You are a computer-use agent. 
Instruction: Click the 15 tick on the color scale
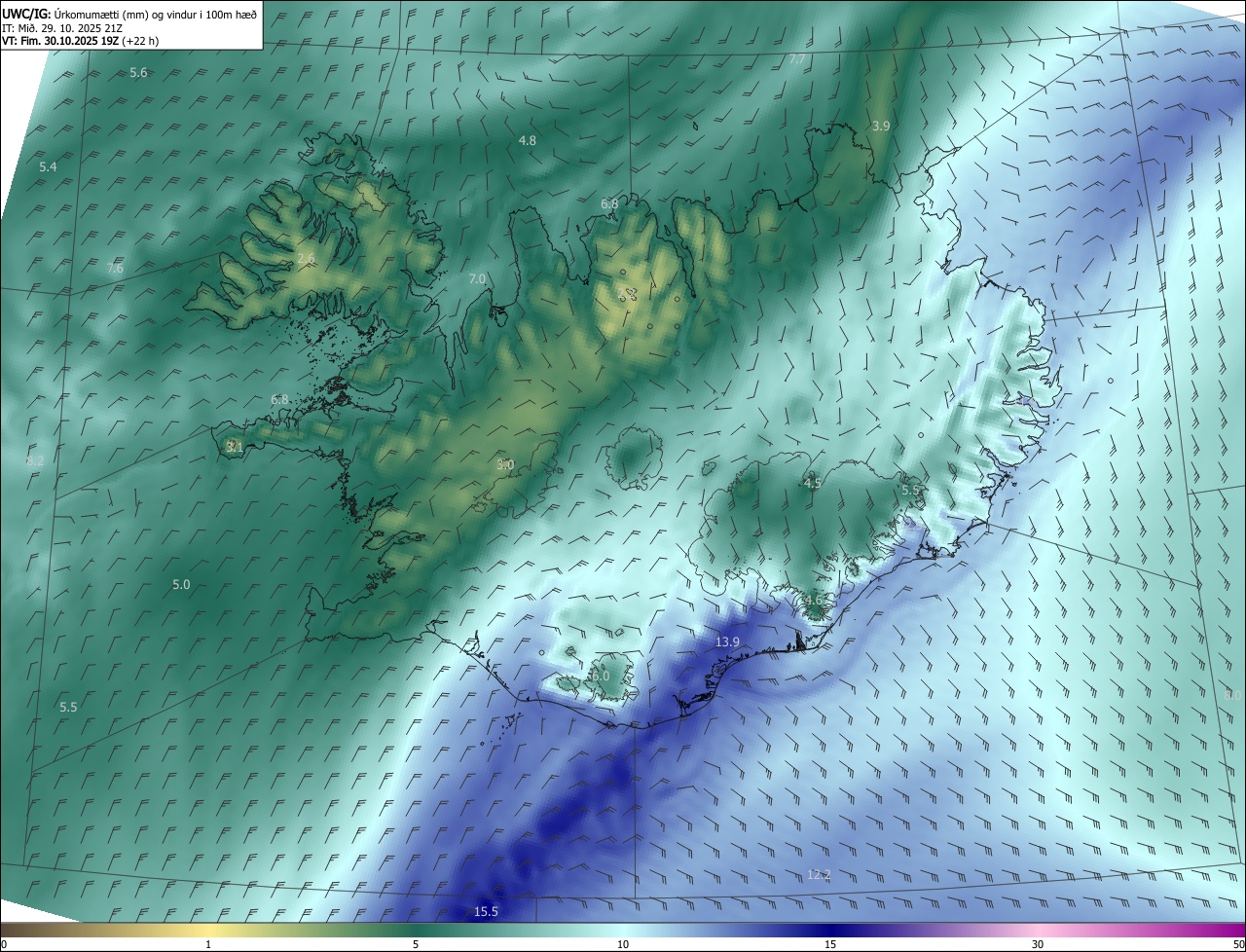[830, 944]
